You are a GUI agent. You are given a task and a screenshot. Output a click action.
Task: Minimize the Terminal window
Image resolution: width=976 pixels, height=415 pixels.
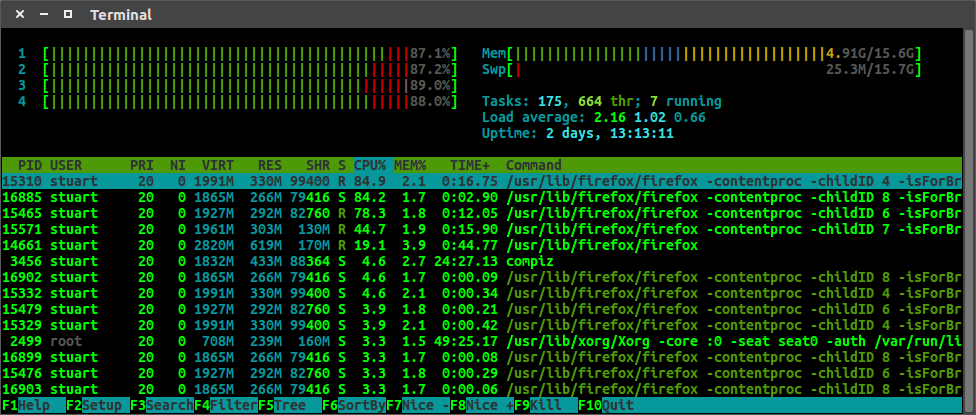[44, 14]
